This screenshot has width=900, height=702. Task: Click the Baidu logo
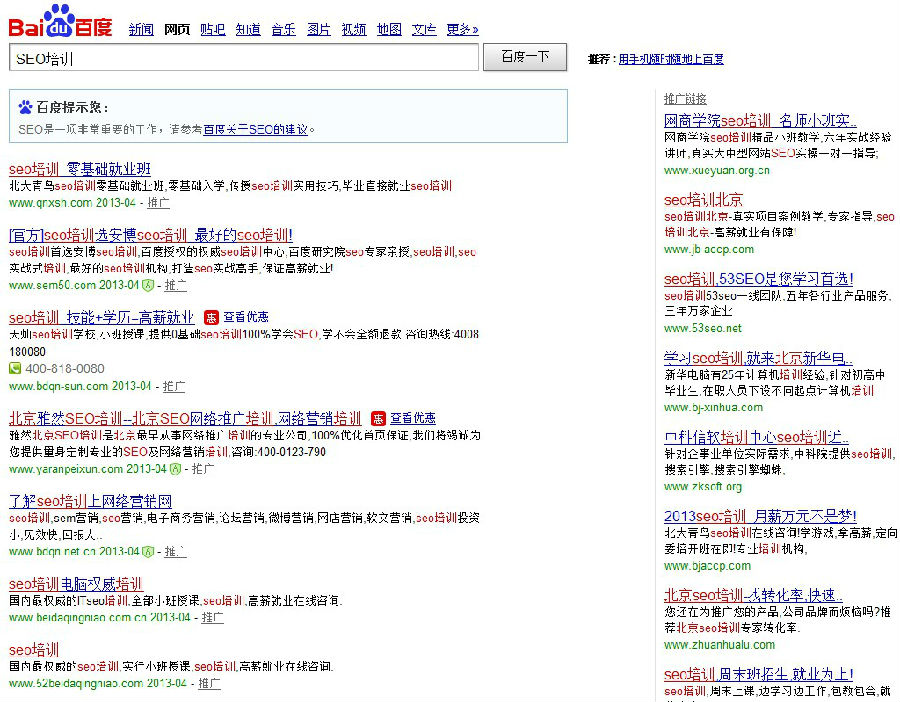point(60,21)
